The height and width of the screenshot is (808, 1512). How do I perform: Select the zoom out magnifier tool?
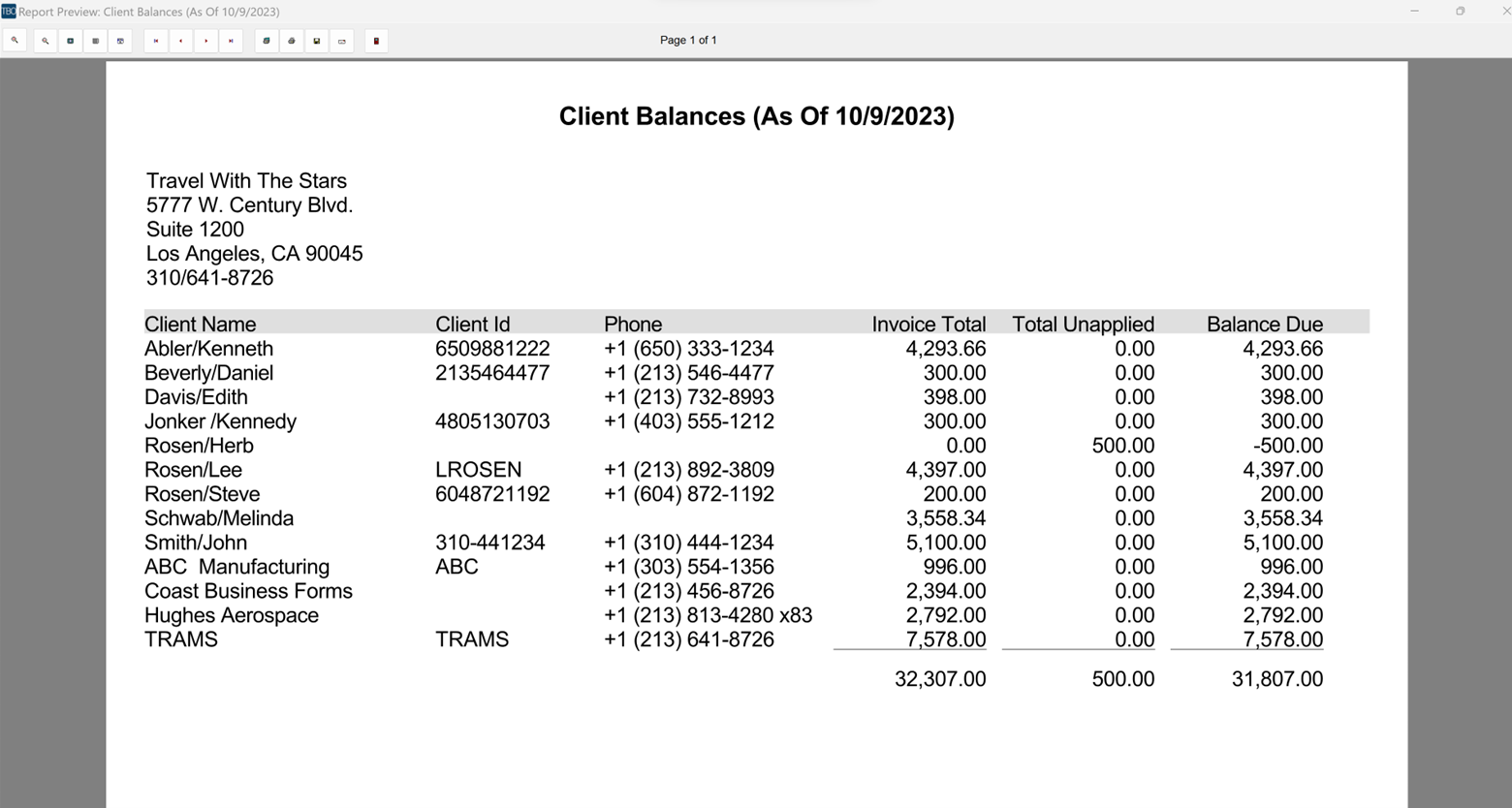click(45, 40)
